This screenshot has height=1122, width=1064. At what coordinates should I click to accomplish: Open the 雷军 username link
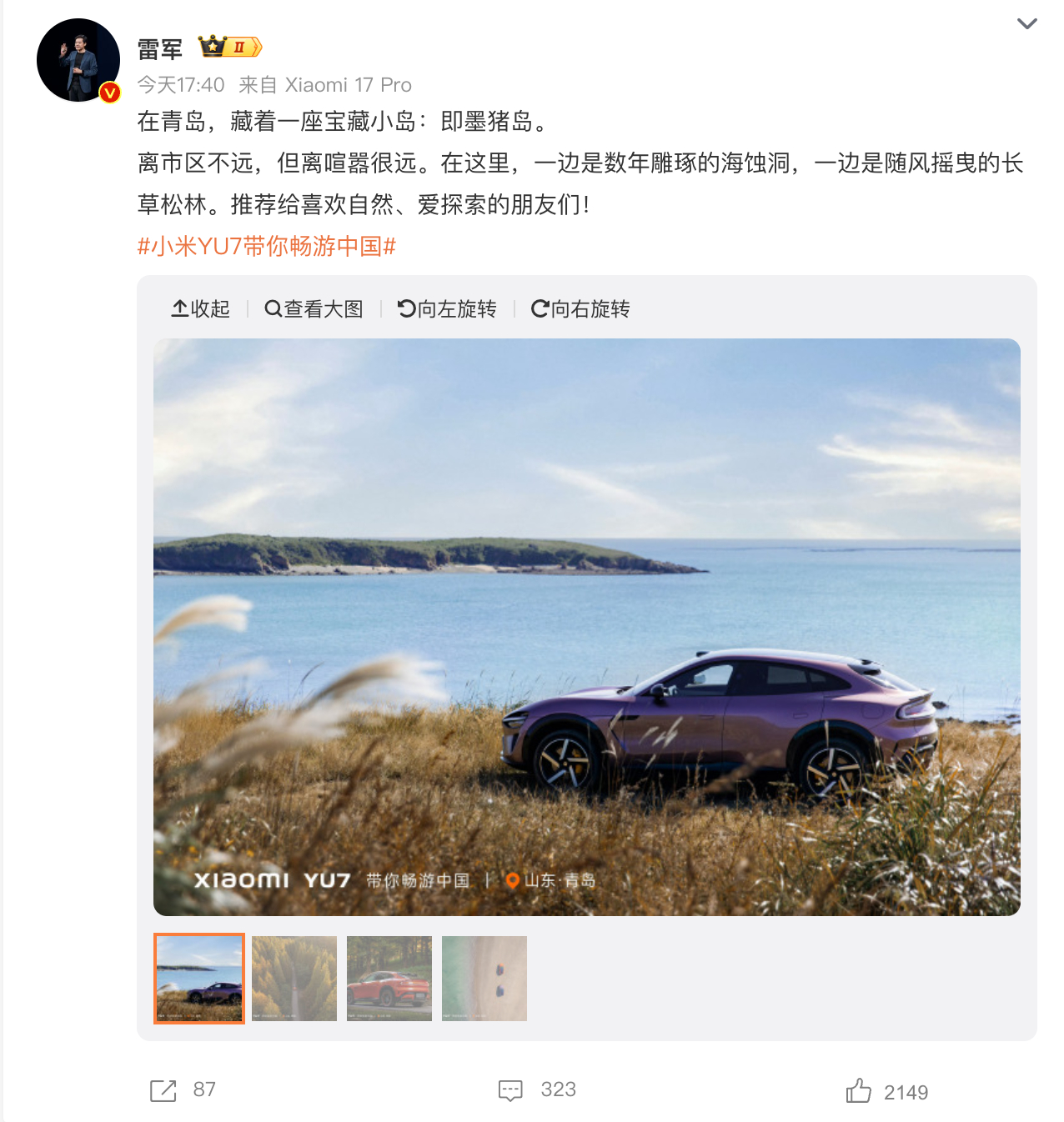160,49
